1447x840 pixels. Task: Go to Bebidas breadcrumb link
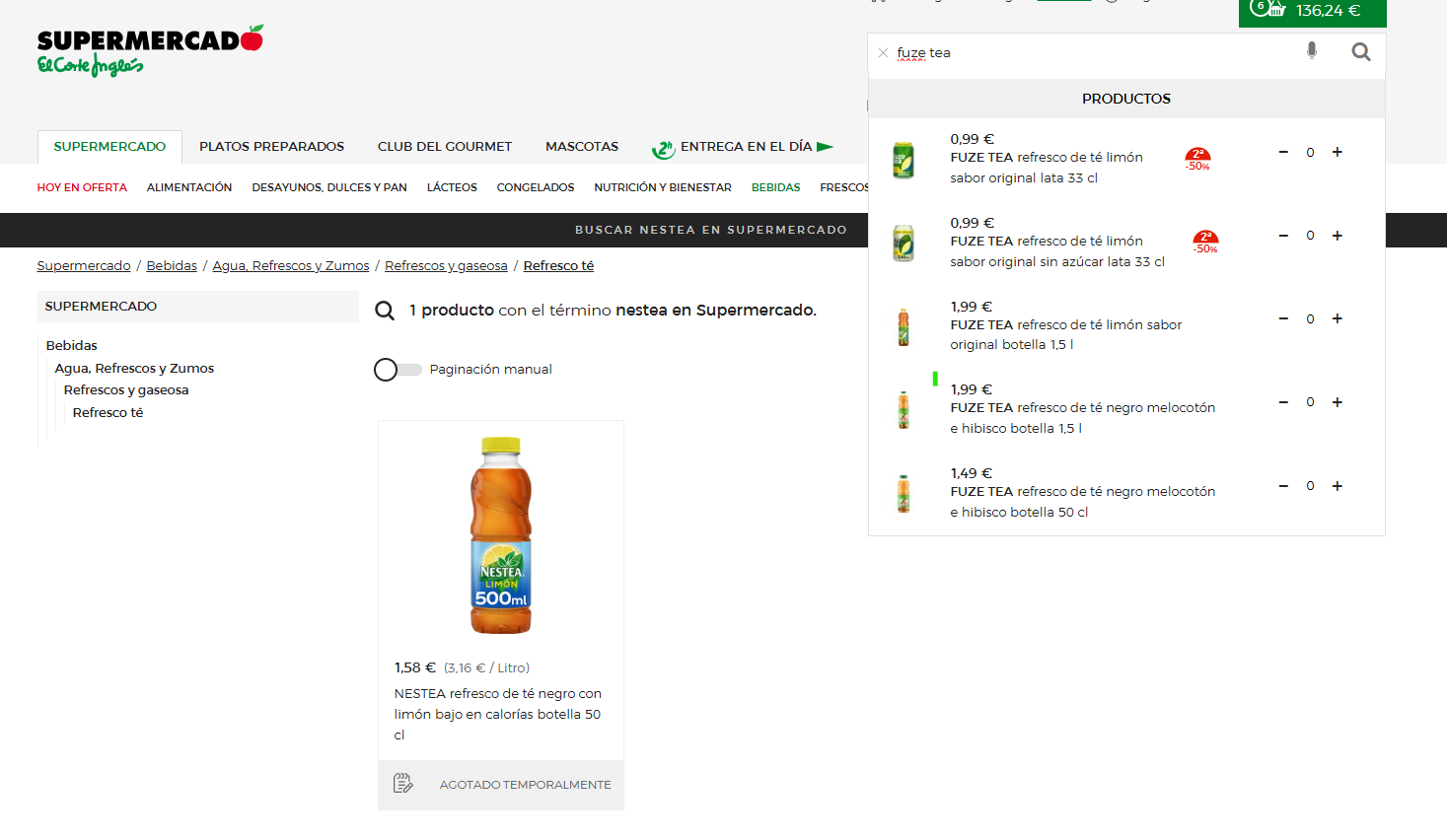tap(172, 266)
